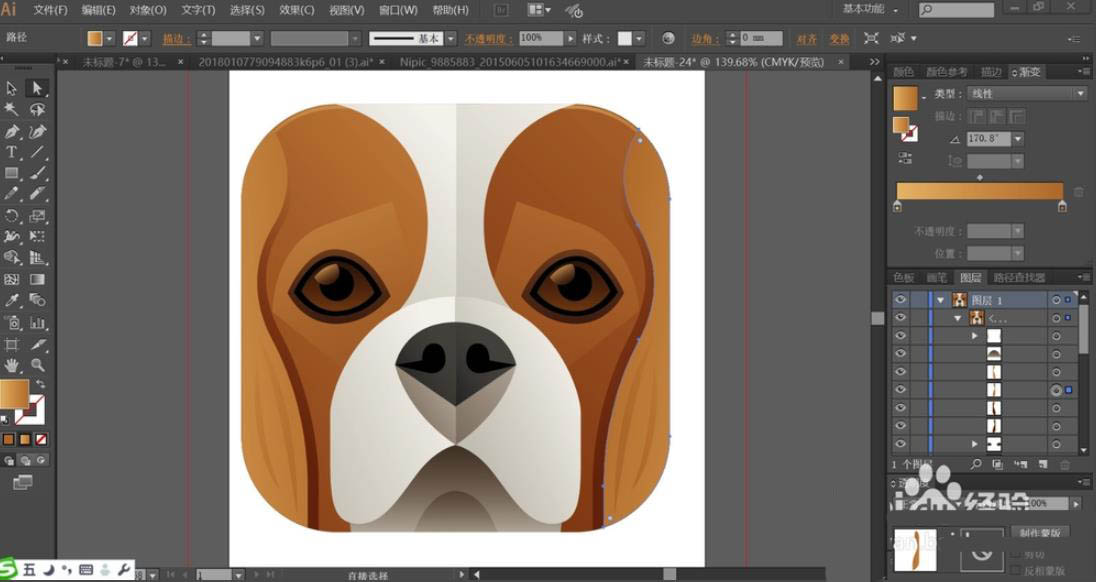Open the 对象(O) menu
The width and height of the screenshot is (1096, 582).
click(148, 10)
